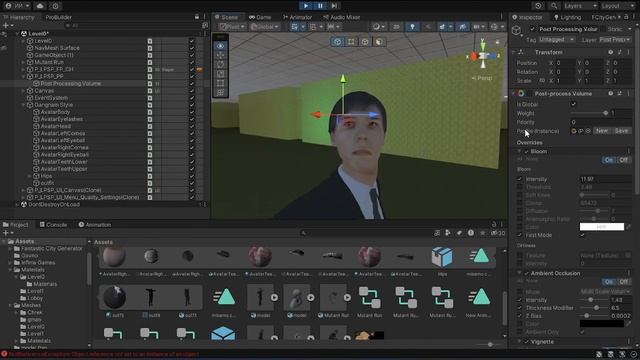Open the Audio Mixer tab

click(342, 17)
